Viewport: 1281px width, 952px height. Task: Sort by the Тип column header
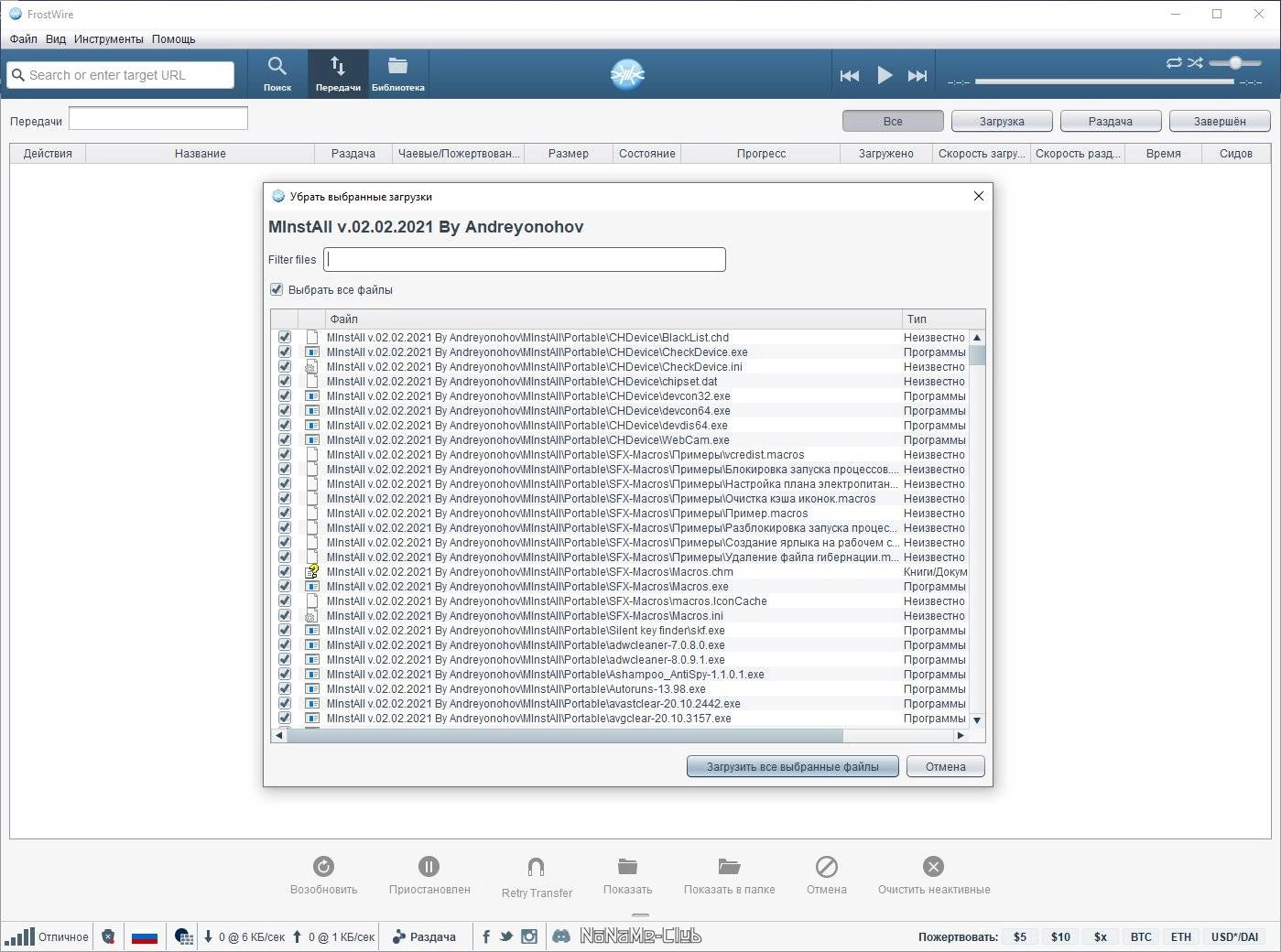tap(943, 319)
